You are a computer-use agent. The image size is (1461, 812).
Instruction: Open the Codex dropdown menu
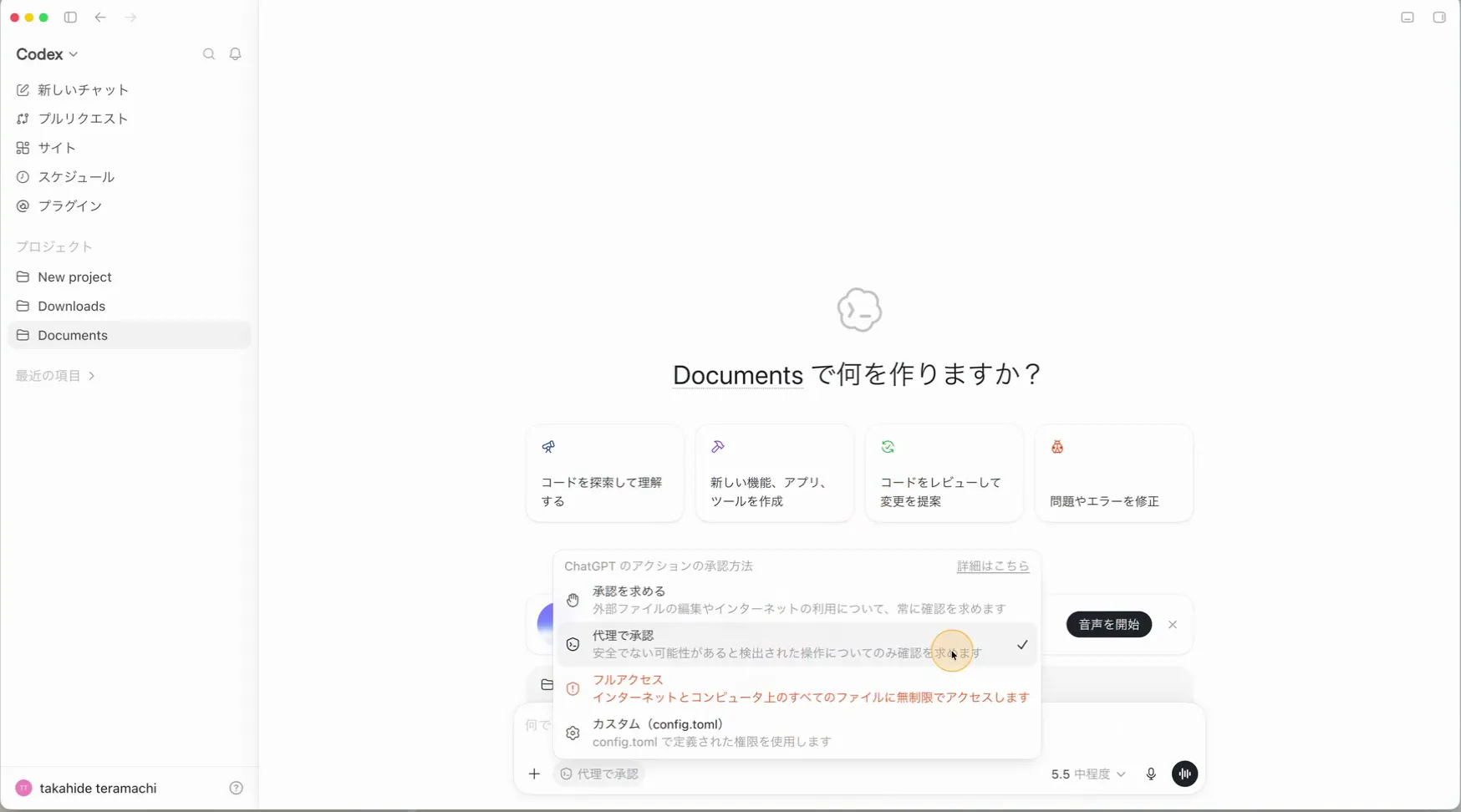47,54
